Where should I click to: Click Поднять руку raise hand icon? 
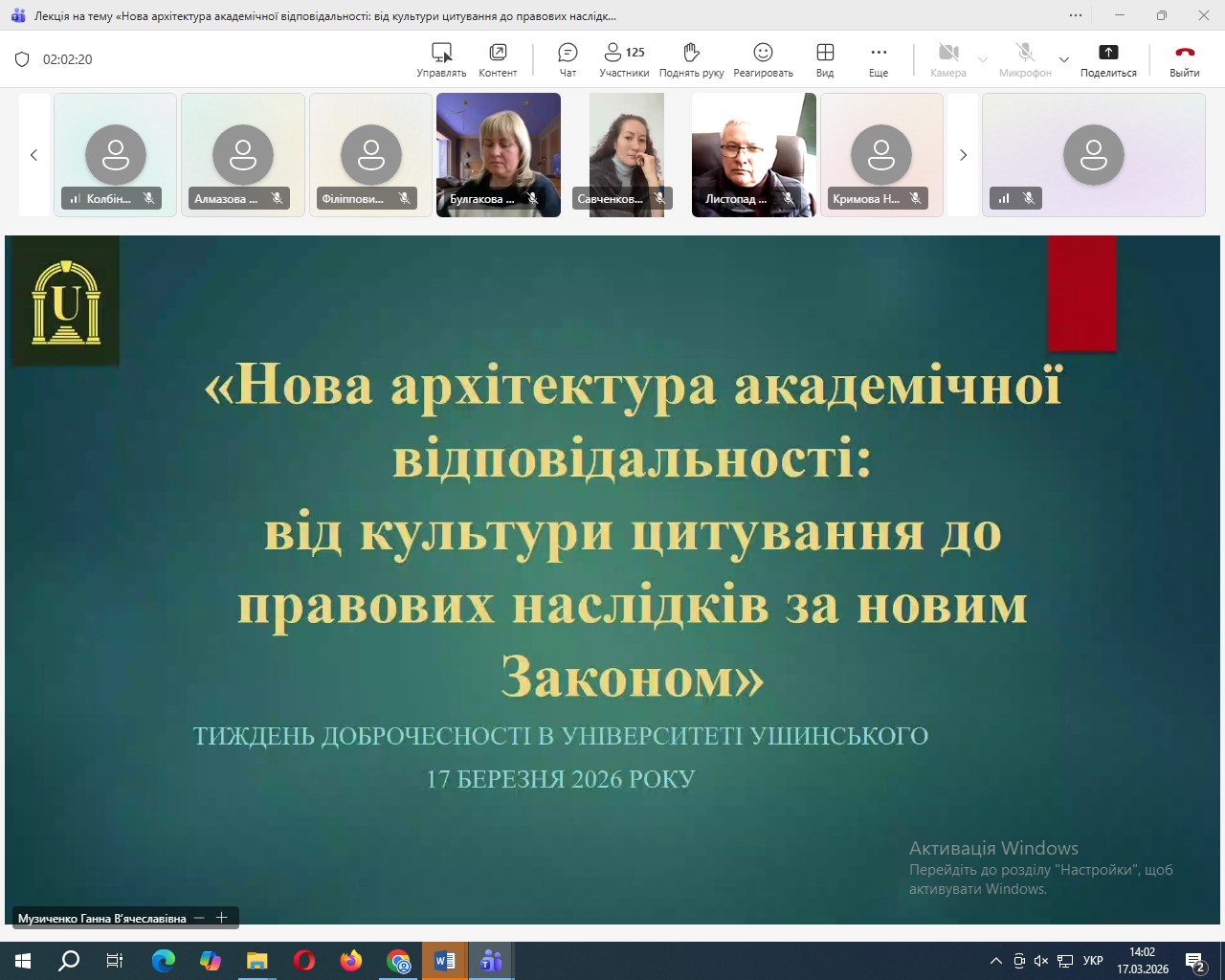click(691, 59)
